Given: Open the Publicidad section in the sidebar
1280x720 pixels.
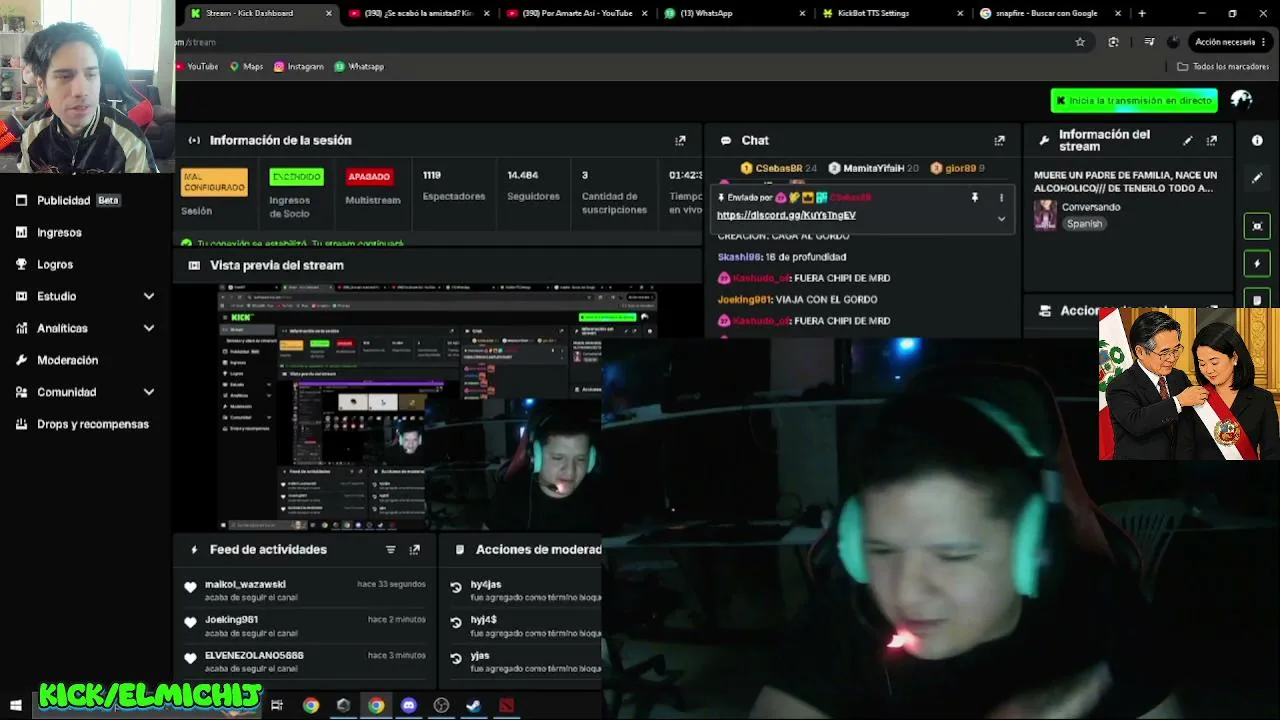Looking at the screenshot, I should (68, 200).
